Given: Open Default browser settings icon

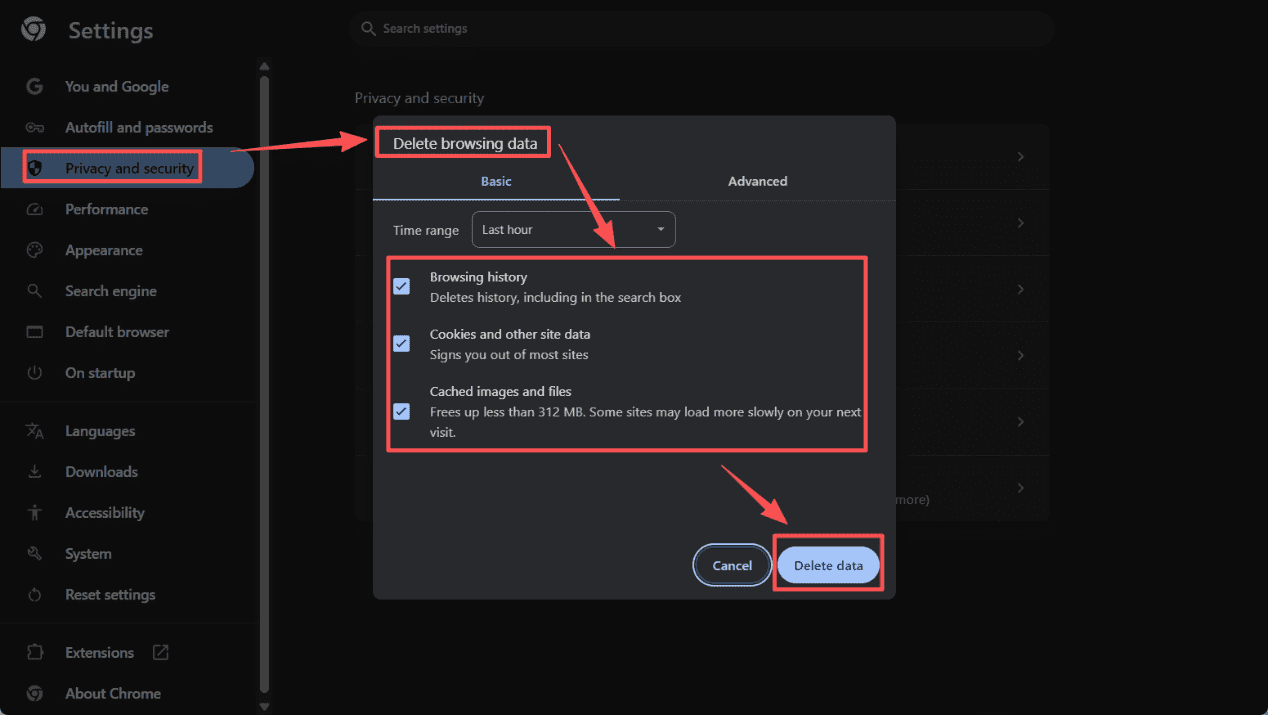Looking at the screenshot, I should (35, 331).
